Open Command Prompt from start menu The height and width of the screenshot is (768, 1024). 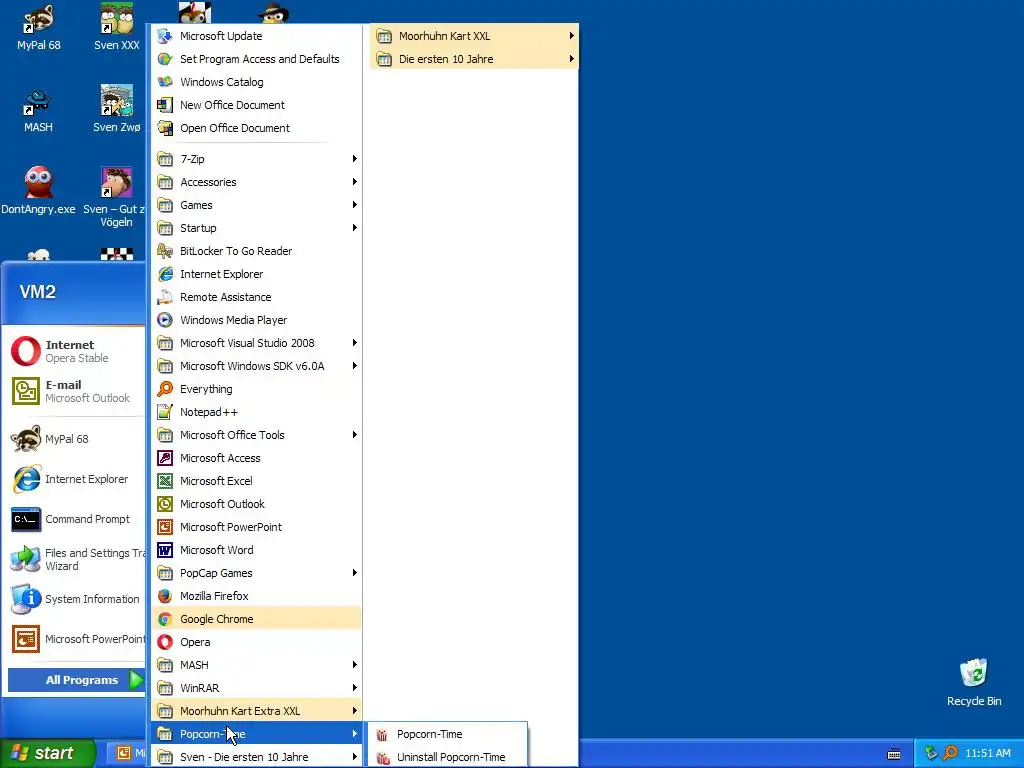(x=76, y=519)
